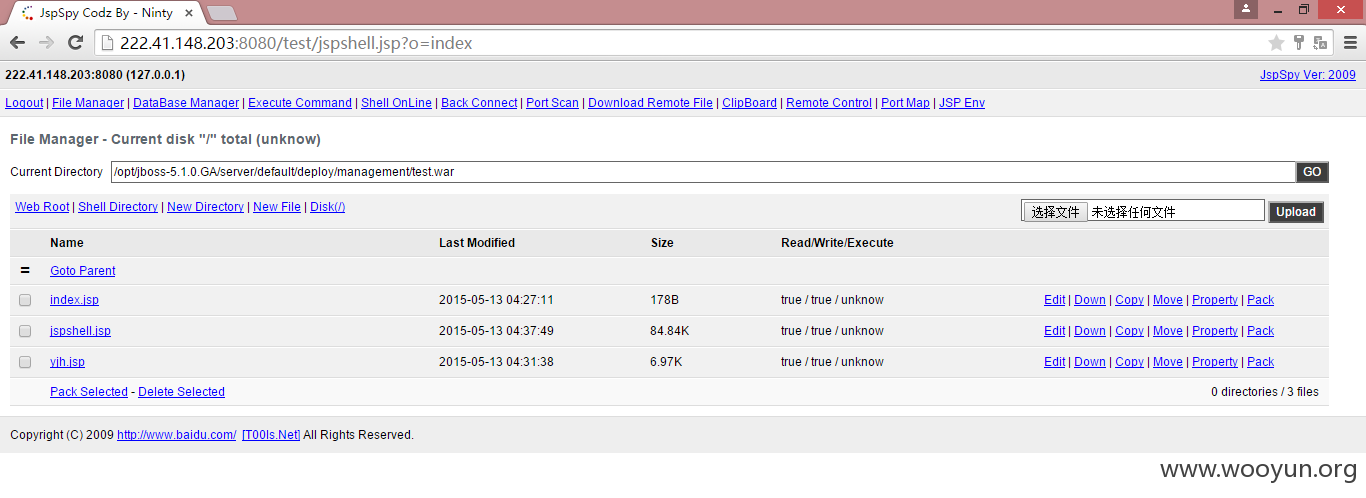View Property of index.jsp
Image resolution: width=1366 pixels, height=498 pixels.
coord(1215,300)
